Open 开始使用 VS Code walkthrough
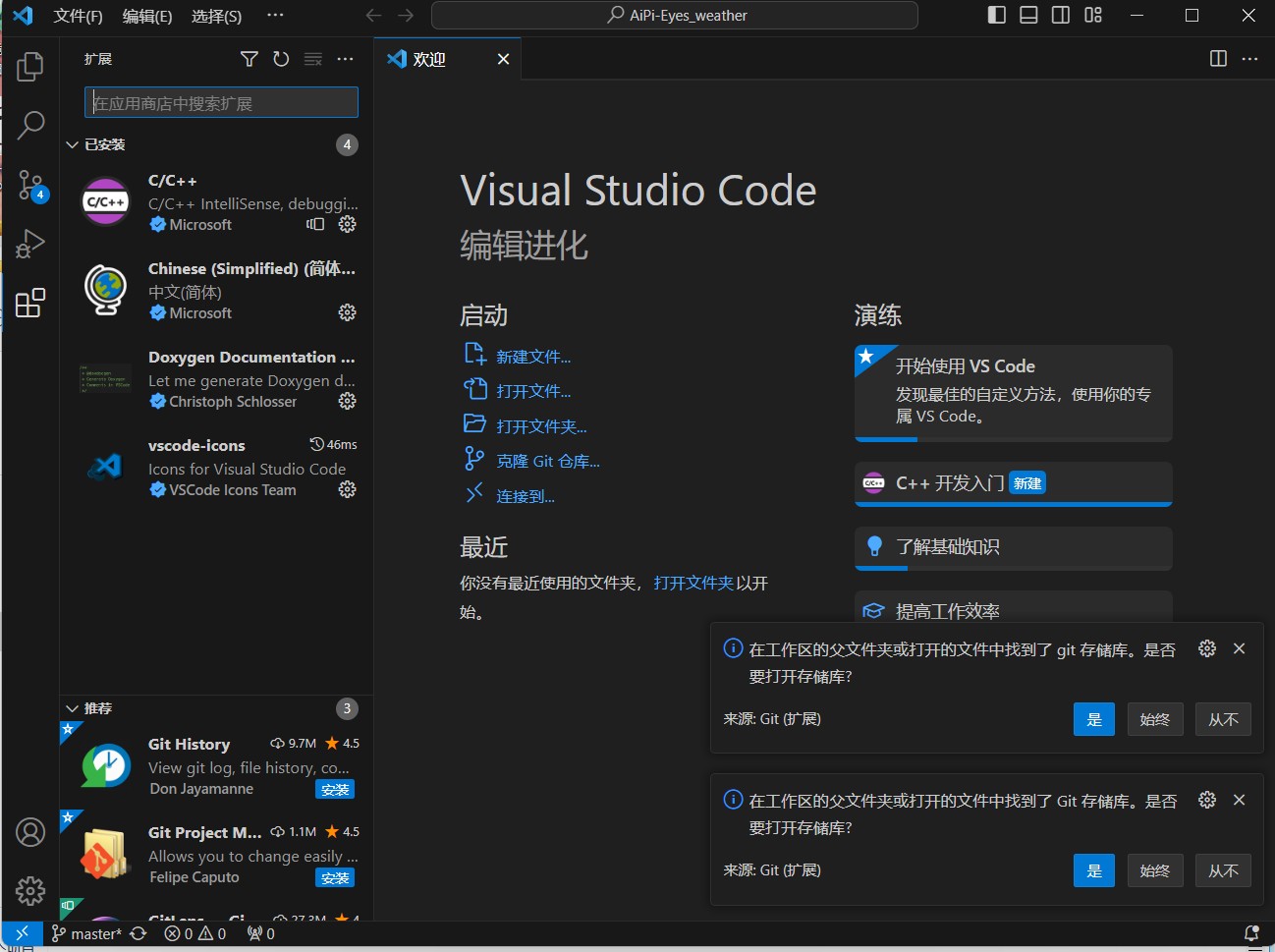Viewport: 1275px width, 952px height. (x=1014, y=393)
